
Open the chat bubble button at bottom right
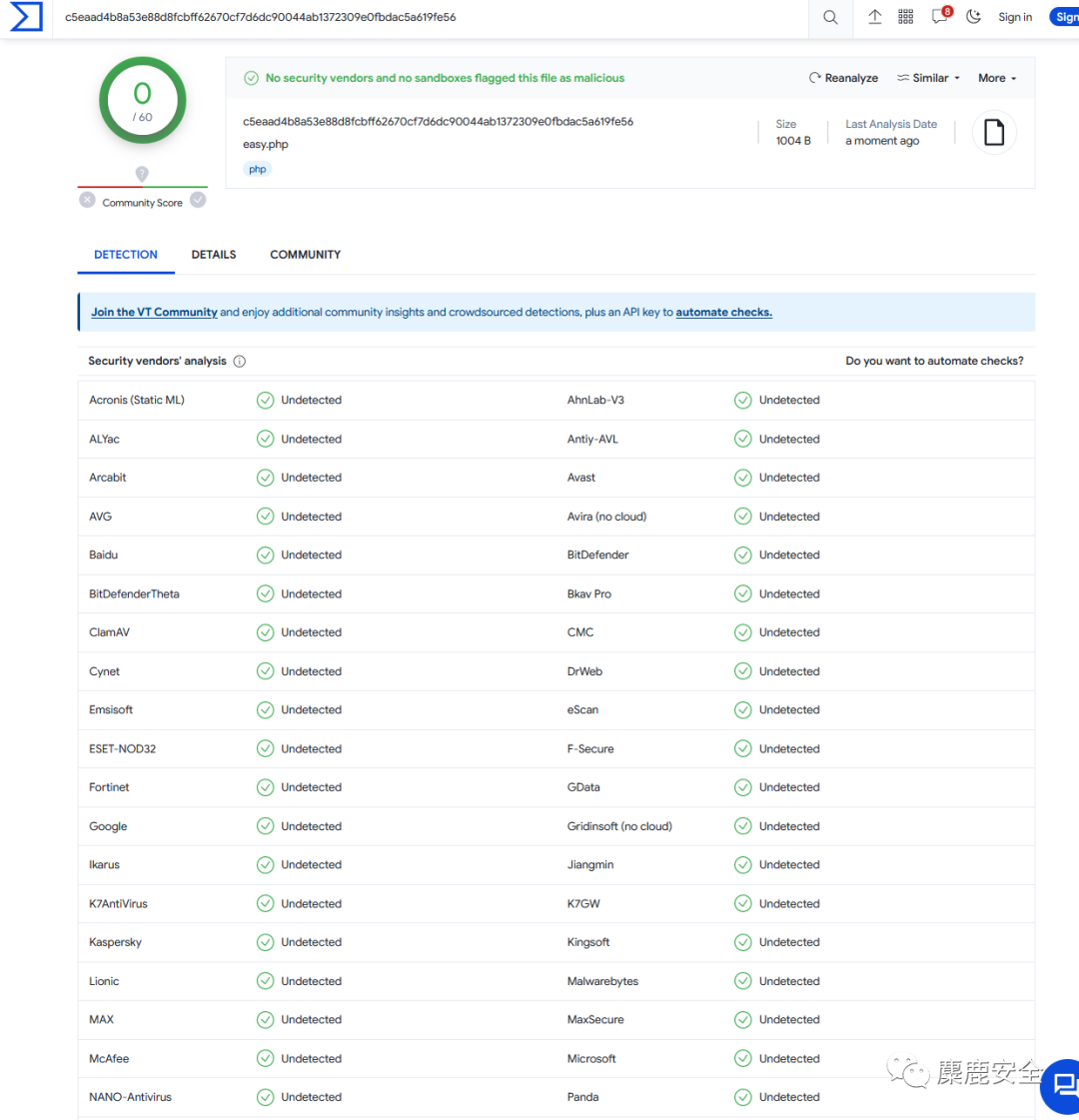coord(1063,1086)
